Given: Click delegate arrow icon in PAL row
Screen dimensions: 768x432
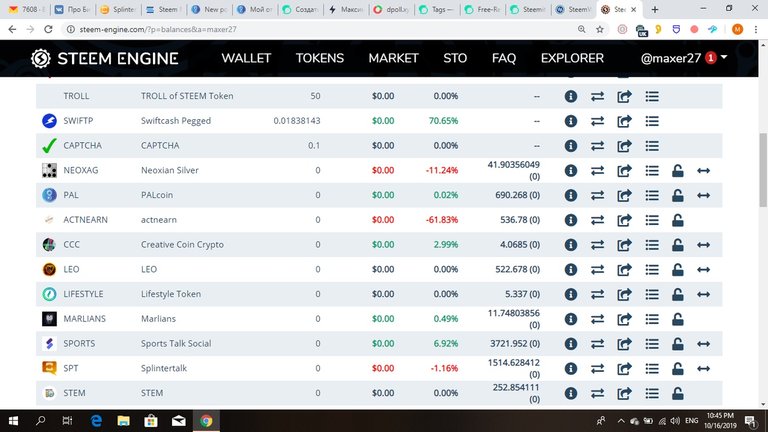Looking at the screenshot, I should point(703,195).
